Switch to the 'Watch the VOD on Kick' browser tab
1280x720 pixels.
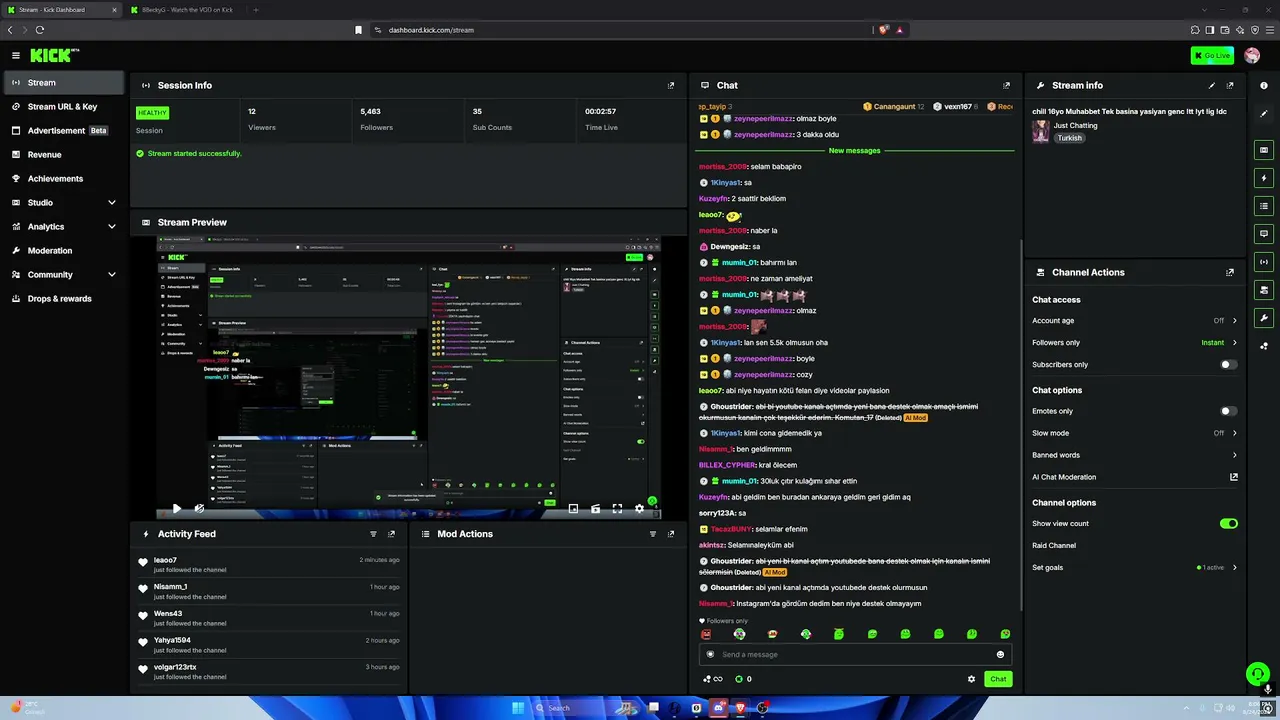pyautogui.click(x=187, y=10)
